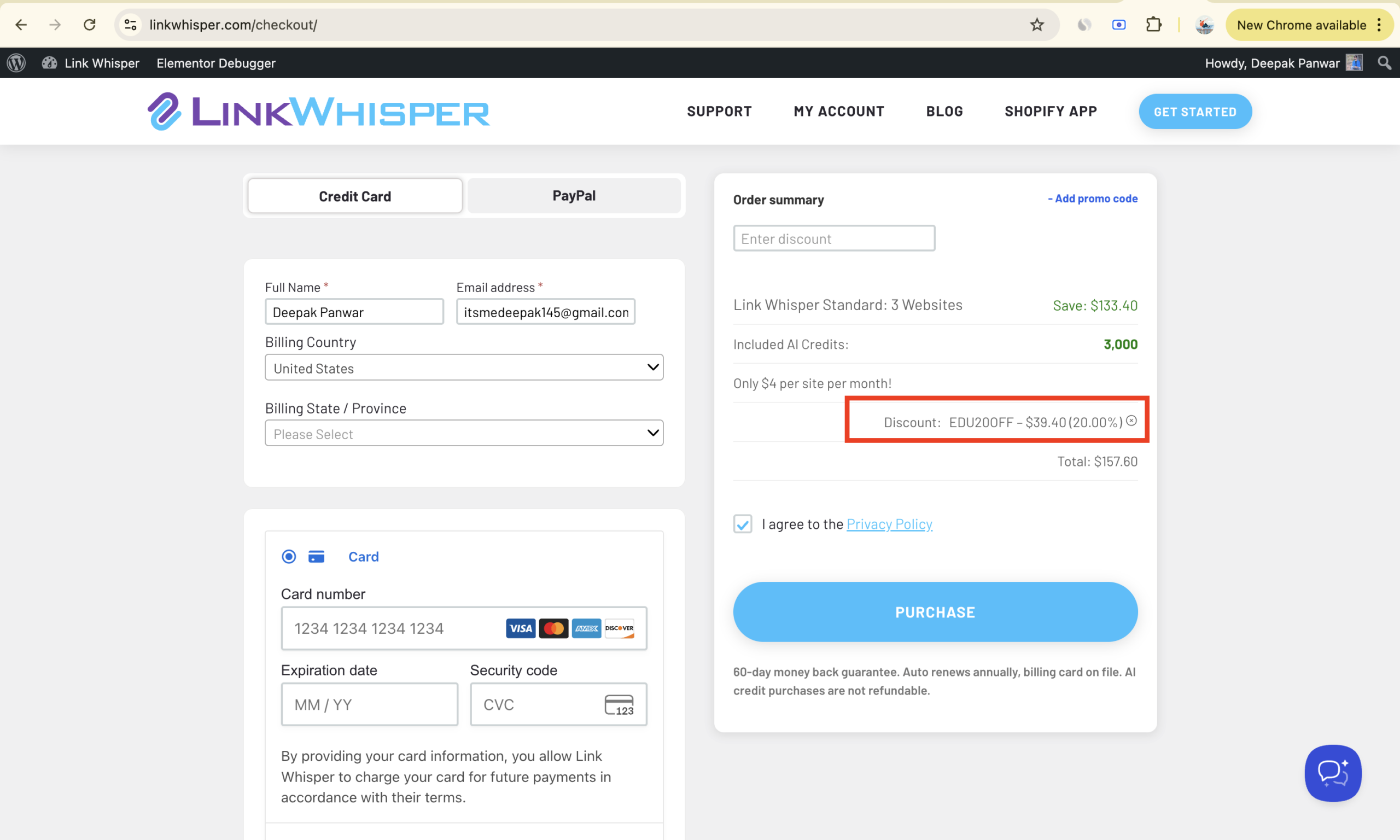Bookmark this page with the star icon

[1037, 25]
